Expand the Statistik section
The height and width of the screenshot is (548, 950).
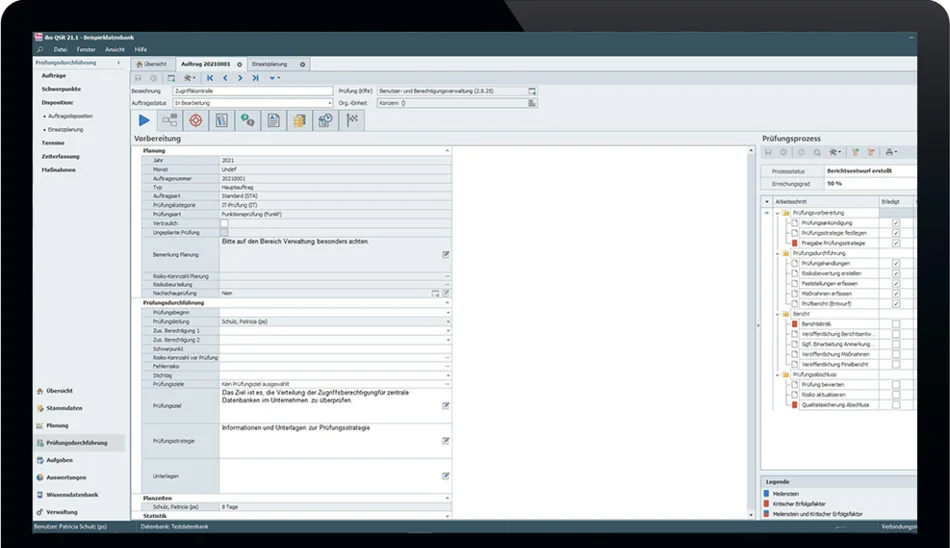click(x=447, y=516)
